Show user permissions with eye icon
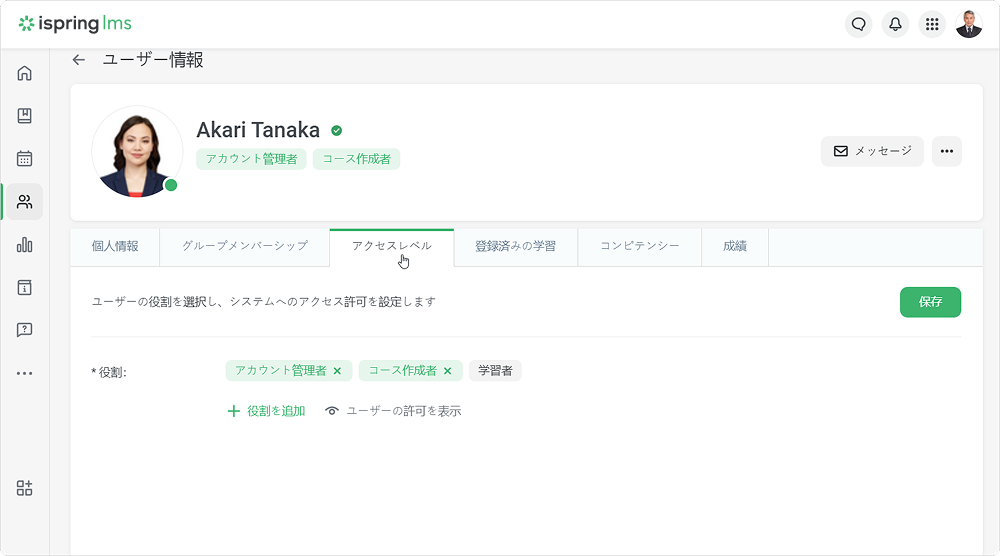This screenshot has height=556, width=1000. point(393,411)
